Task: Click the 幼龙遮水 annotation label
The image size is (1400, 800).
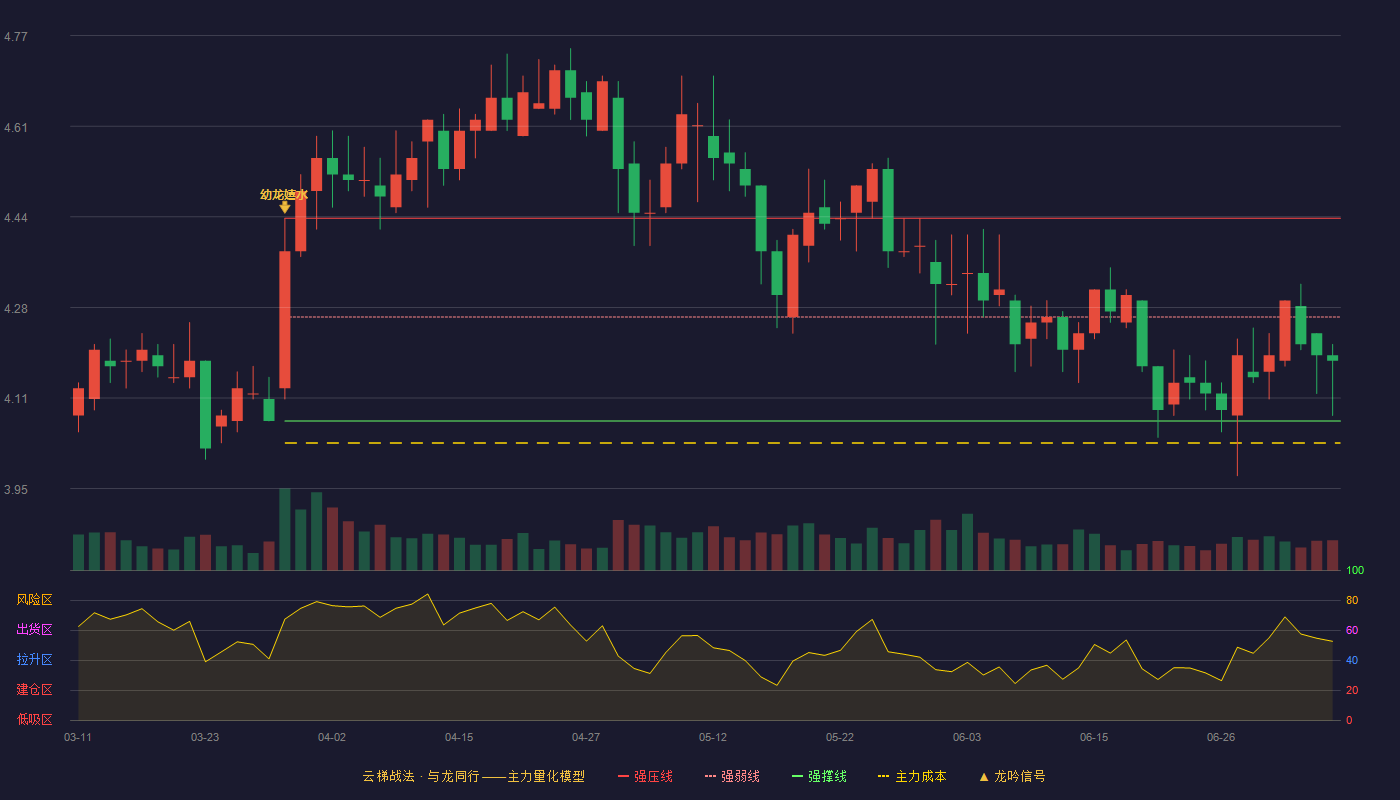Action: [x=284, y=194]
